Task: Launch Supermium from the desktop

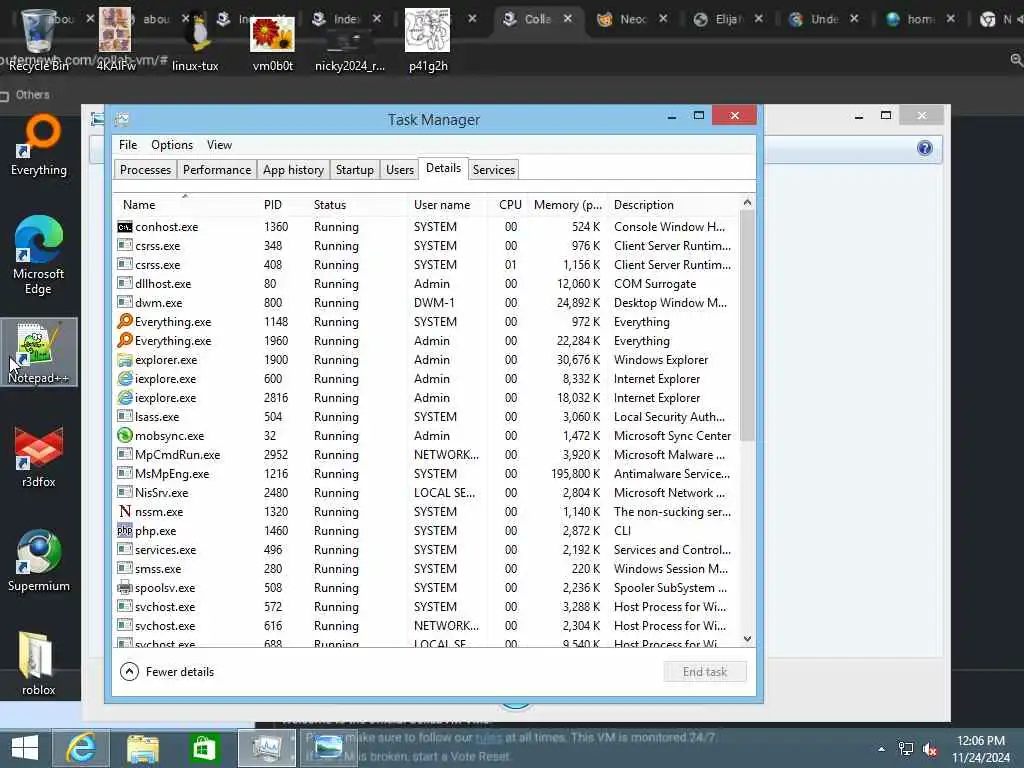Action: click(39, 560)
